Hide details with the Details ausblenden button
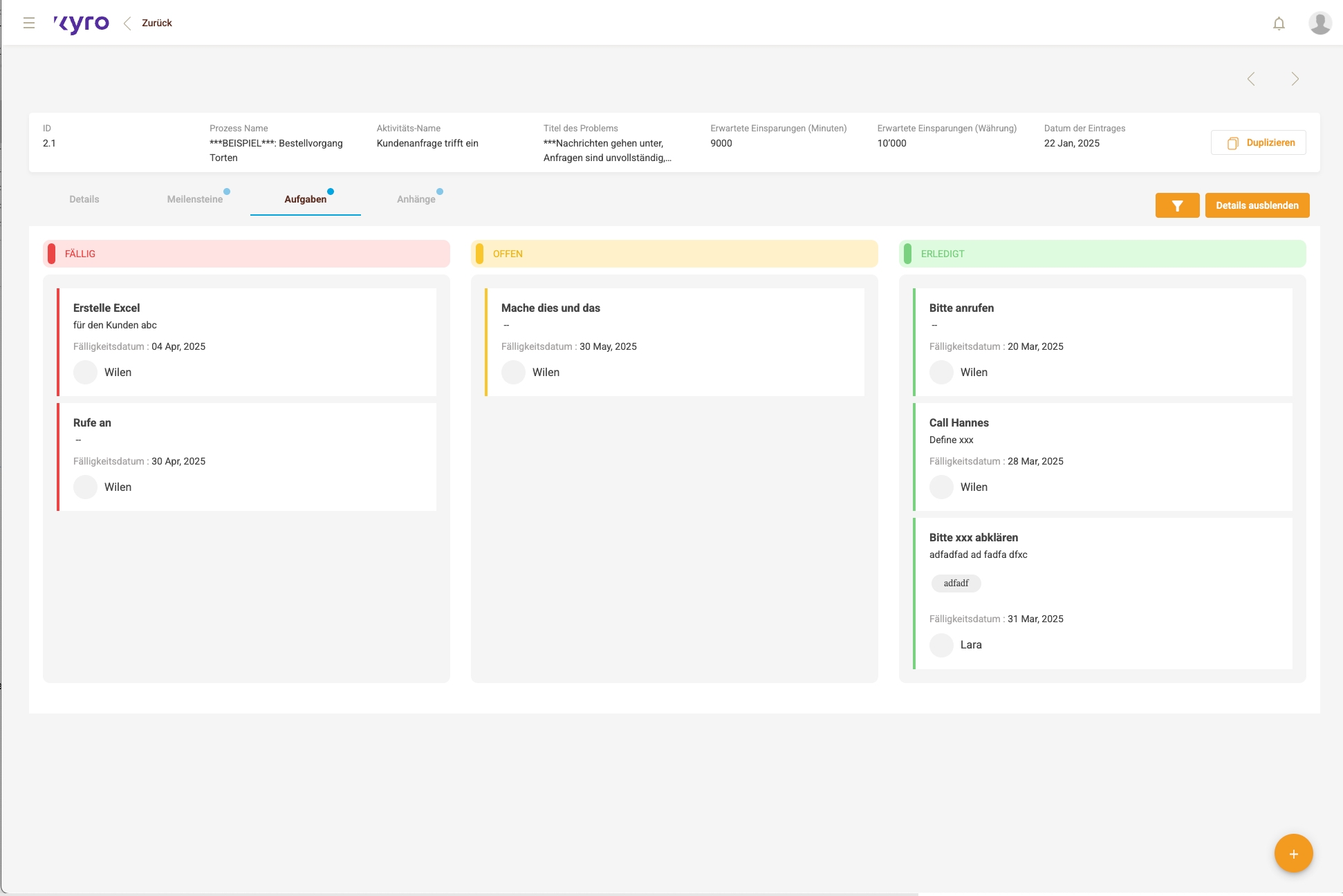Screen dimensions: 1343x896 [1257, 205]
